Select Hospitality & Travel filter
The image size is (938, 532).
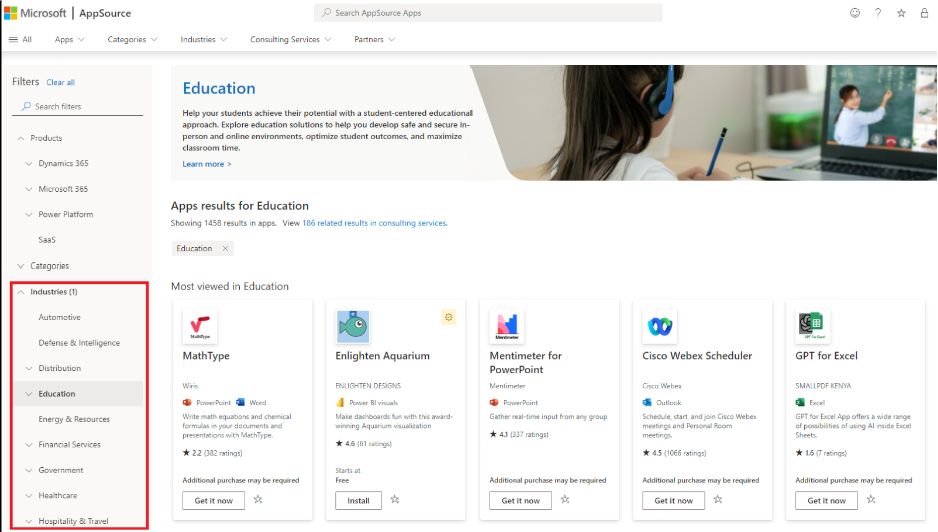tap(73, 521)
